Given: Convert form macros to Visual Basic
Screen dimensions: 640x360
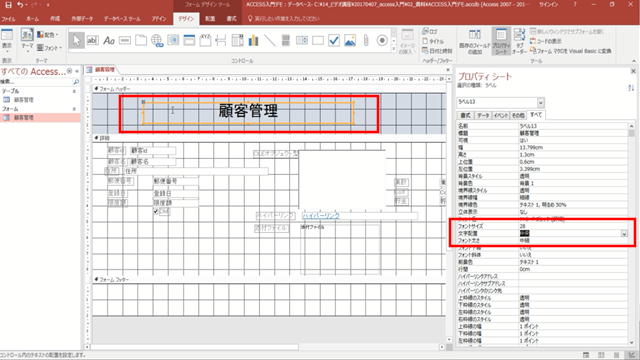Looking at the screenshot, I should tap(571, 51).
